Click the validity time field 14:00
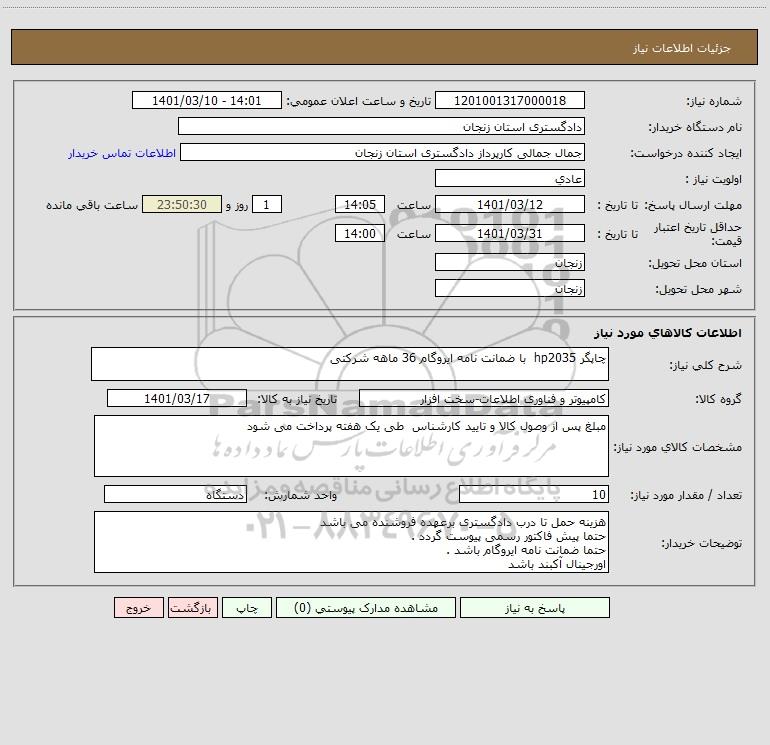The height and width of the screenshot is (745, 770). pos(359,233)
